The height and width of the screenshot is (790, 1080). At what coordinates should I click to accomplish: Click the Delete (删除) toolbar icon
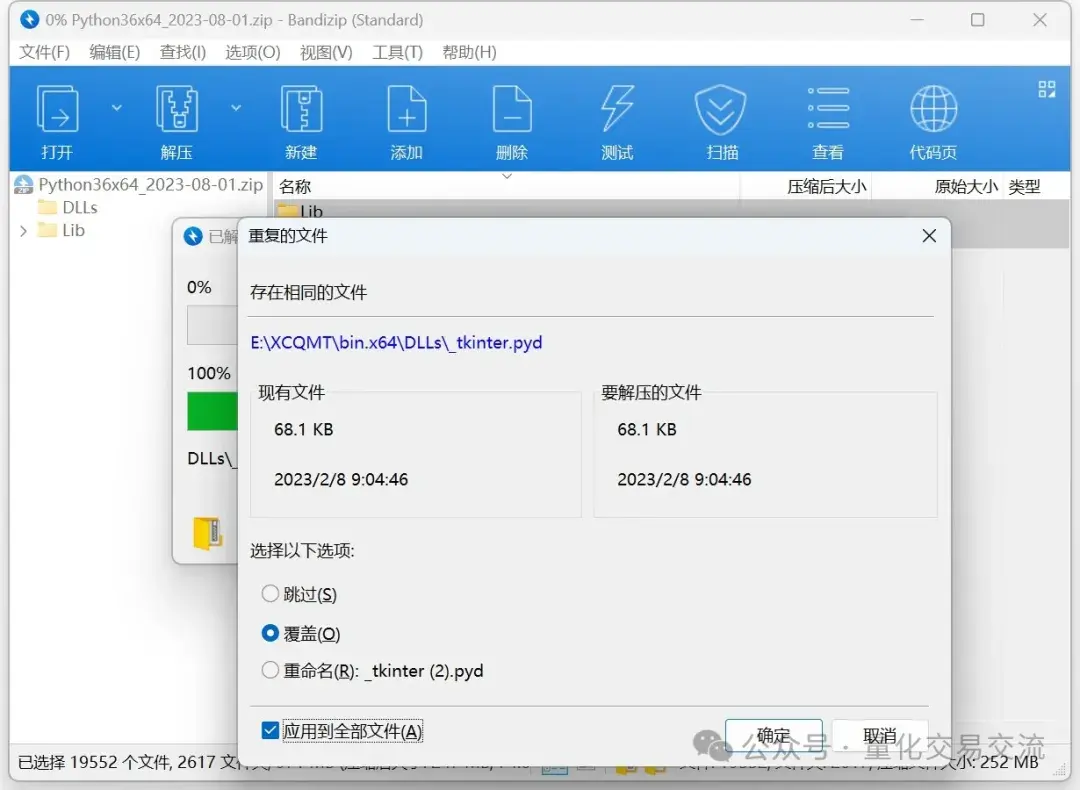pyautogui.click(x=512, y=109)
